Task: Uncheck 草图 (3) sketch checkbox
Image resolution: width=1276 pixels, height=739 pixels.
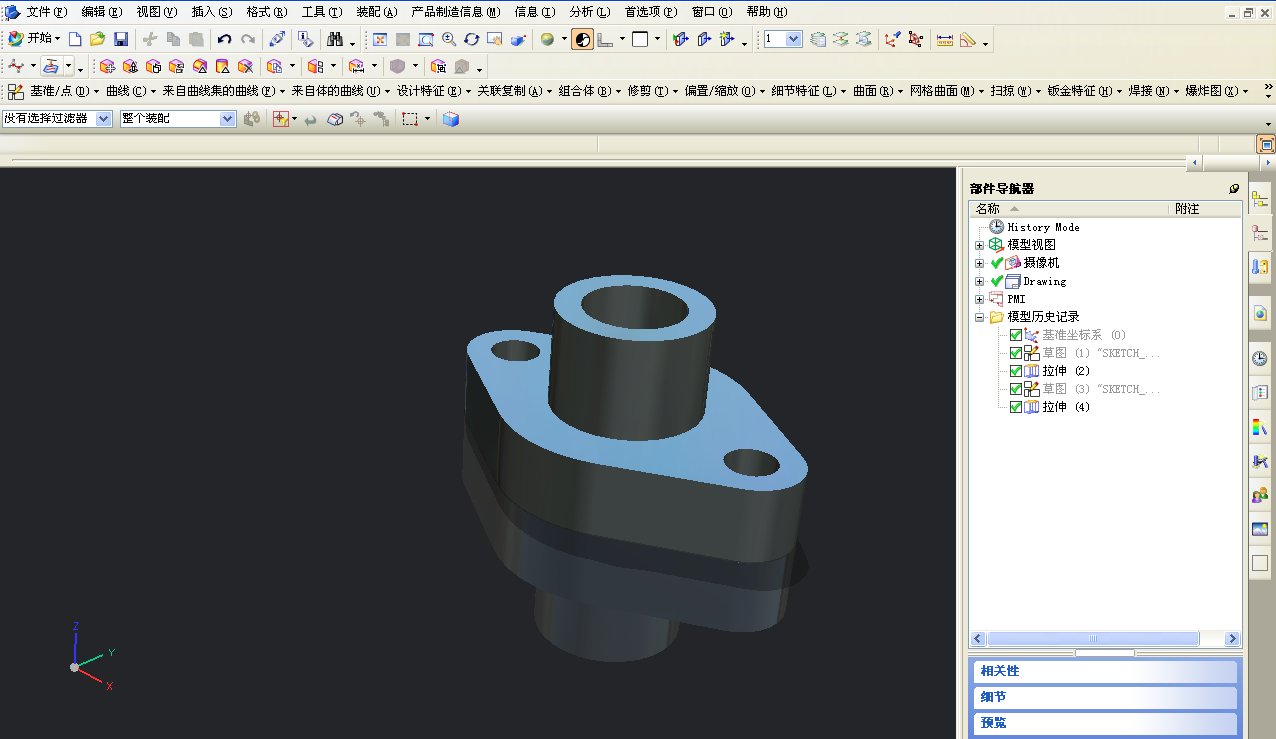Action: coord(1016,389)
